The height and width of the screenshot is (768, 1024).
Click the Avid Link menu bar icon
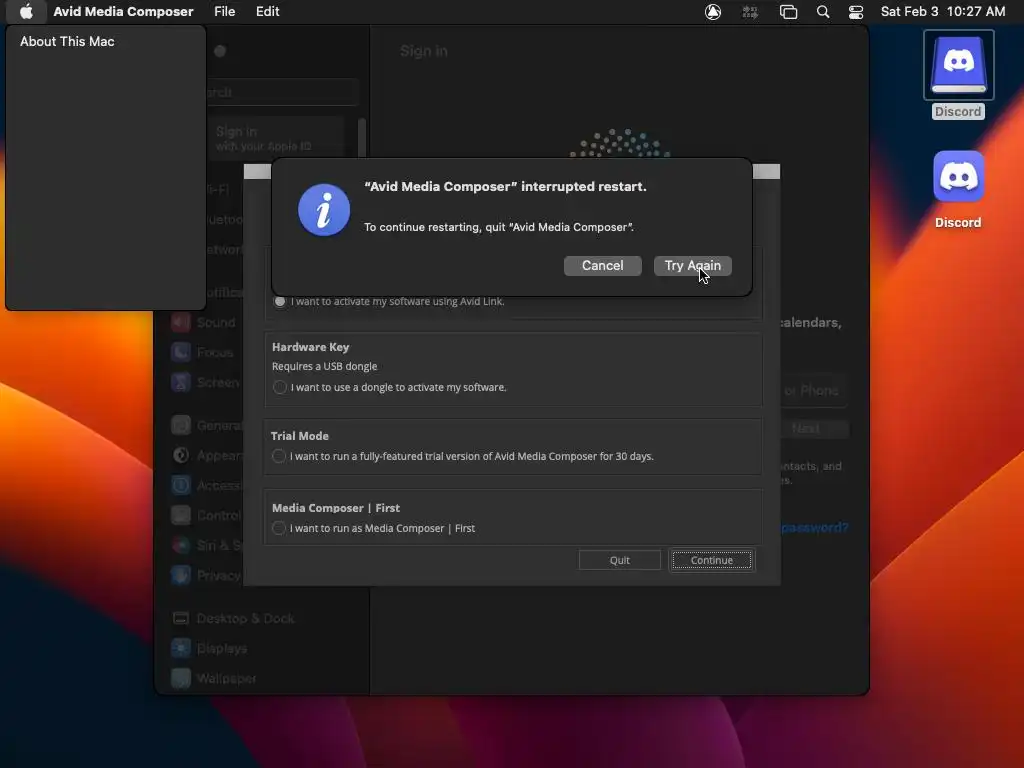(712, 12)
